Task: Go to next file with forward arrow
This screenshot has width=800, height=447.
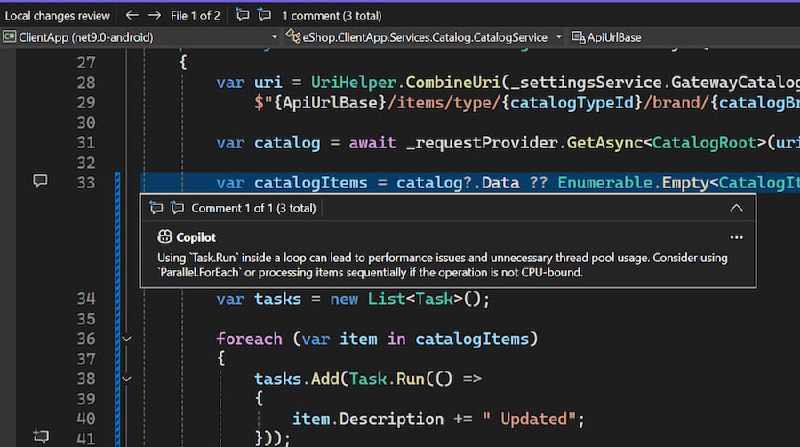Action: pyautogui.click(x=154, y=15)
